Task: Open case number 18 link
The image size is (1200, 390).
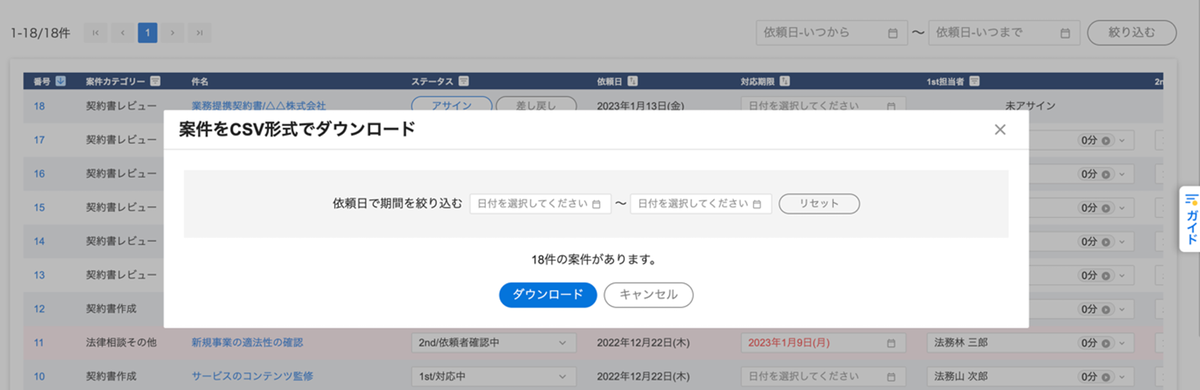Action: tap(39, 105)
